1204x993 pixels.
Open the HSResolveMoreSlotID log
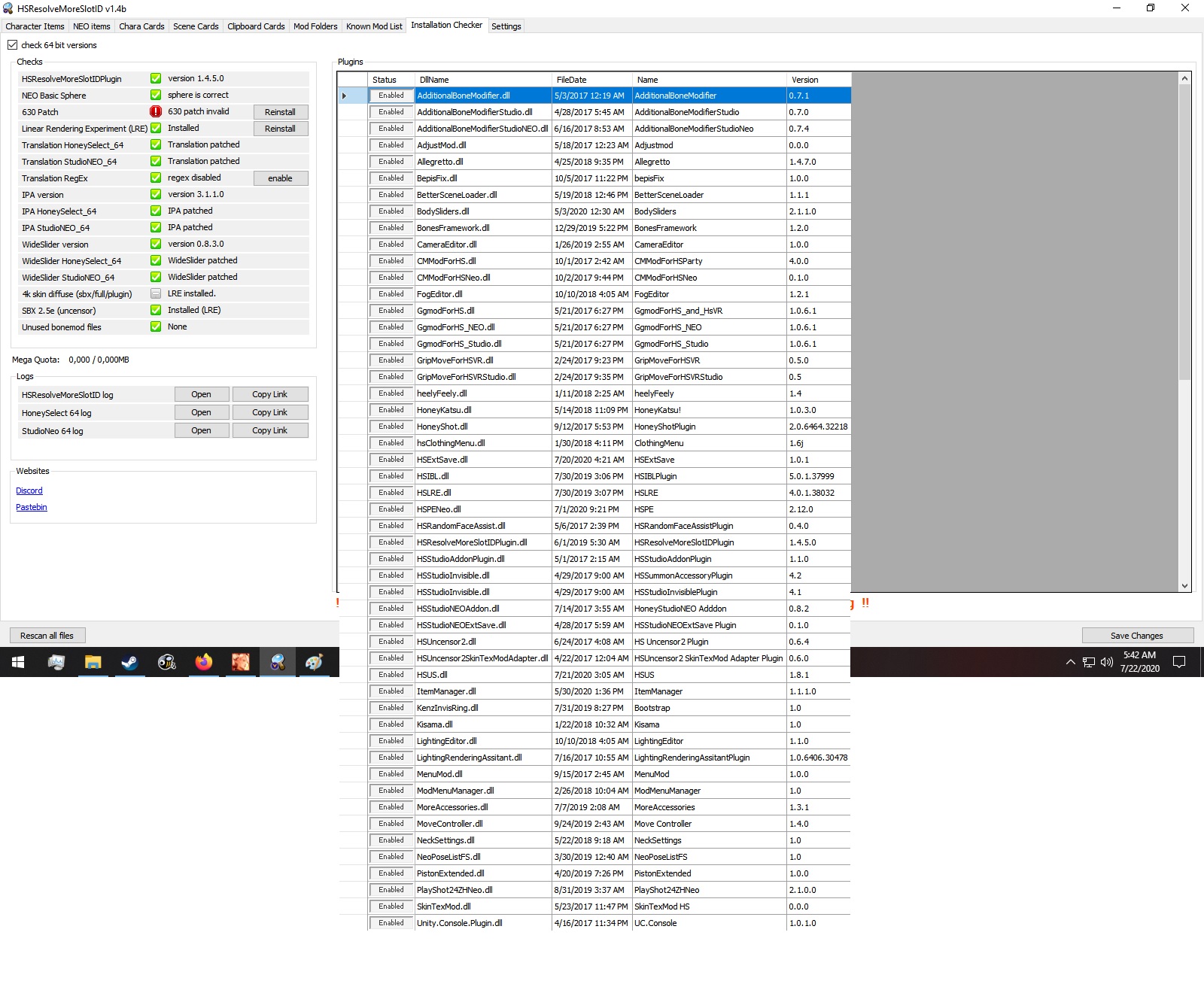tap(201, 394)
